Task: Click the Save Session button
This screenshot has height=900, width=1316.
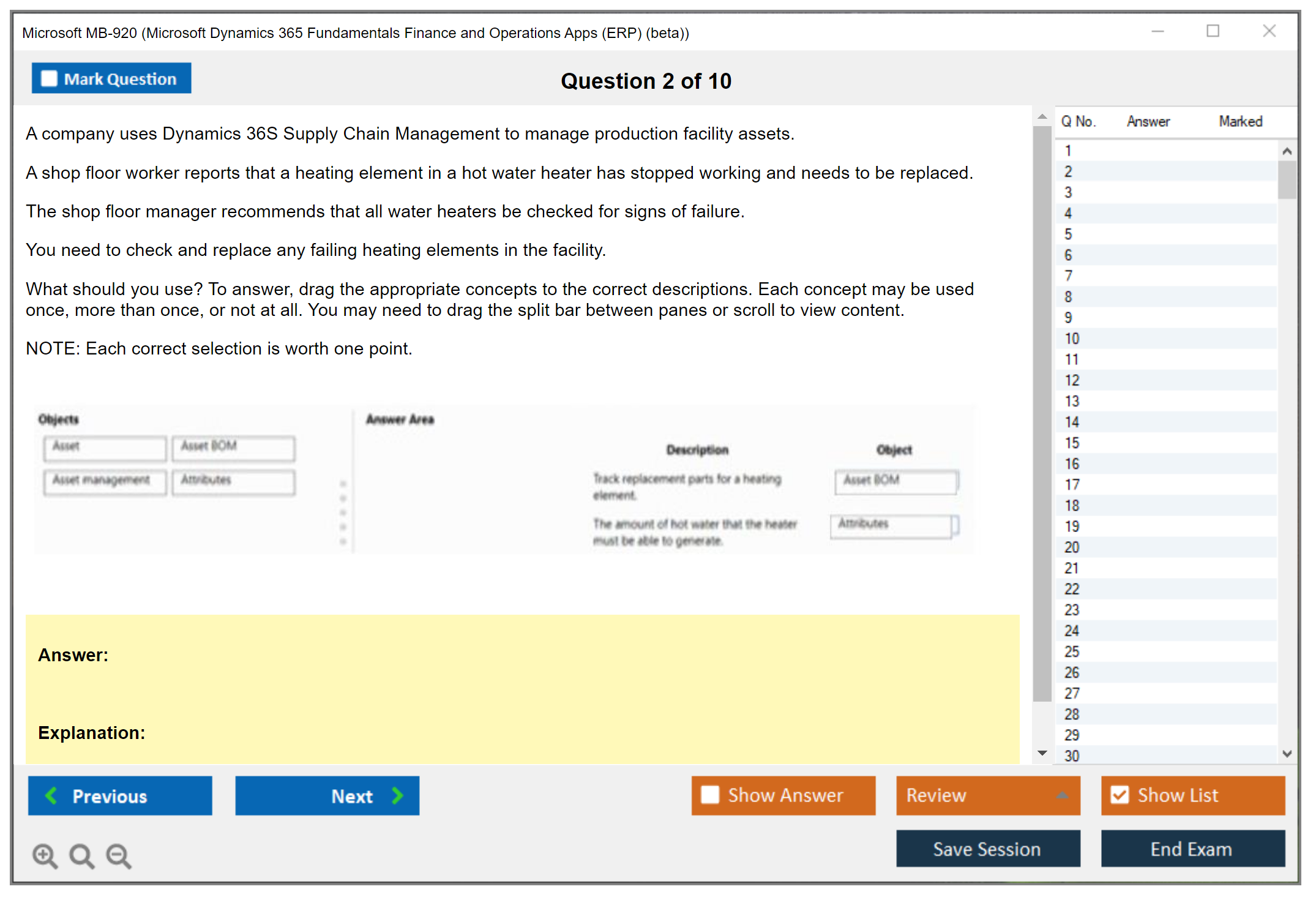Action: (x=987, y=849)
